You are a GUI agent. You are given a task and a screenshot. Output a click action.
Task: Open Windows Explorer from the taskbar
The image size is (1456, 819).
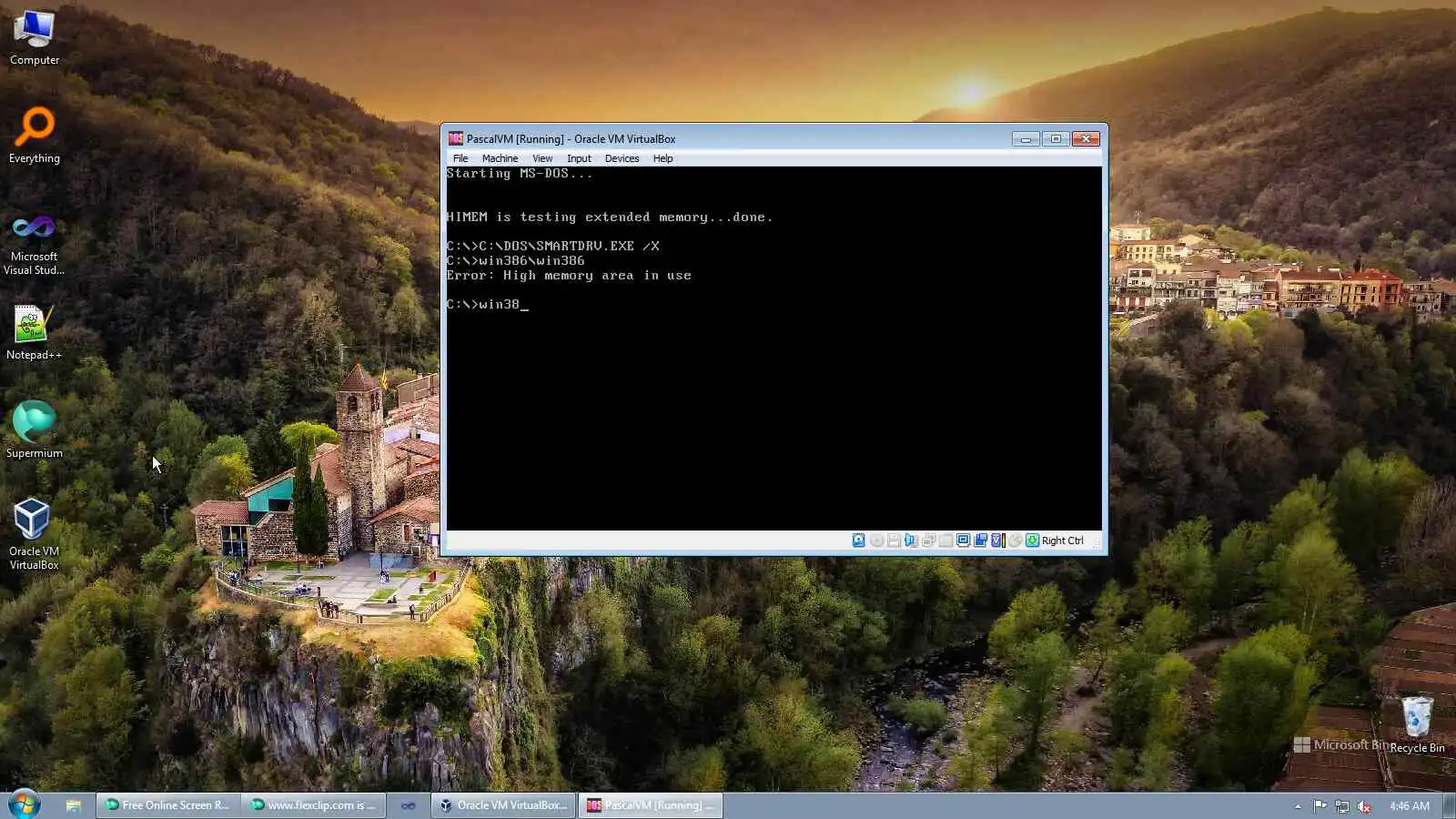[74, 805]
